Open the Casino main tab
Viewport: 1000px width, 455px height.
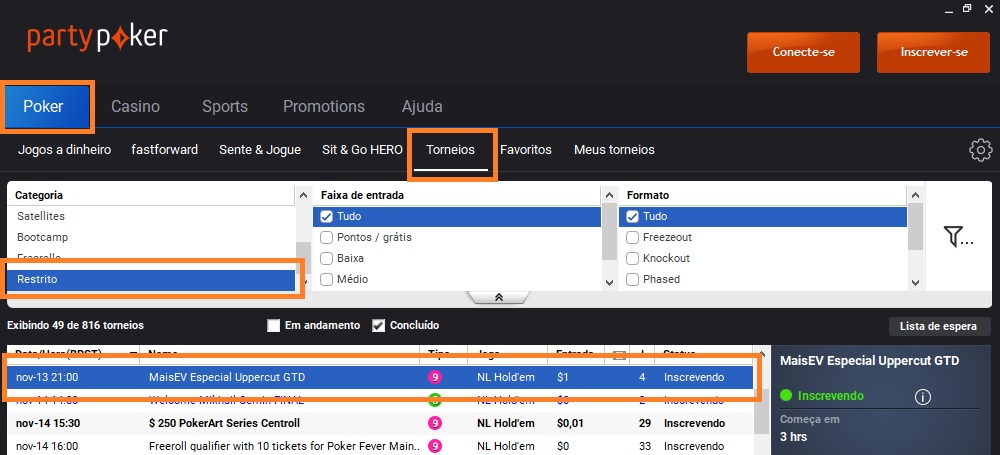pos(135,107)
